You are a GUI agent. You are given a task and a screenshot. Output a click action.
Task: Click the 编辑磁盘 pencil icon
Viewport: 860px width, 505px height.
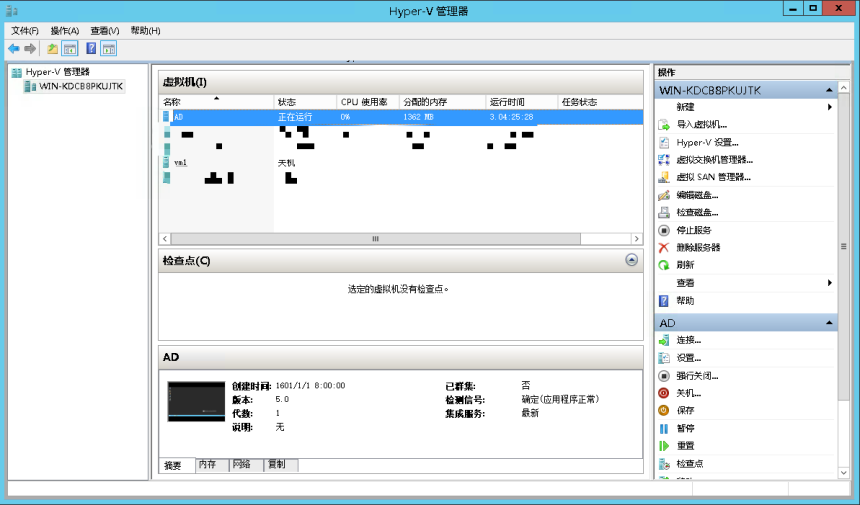(x=664, y=195)
